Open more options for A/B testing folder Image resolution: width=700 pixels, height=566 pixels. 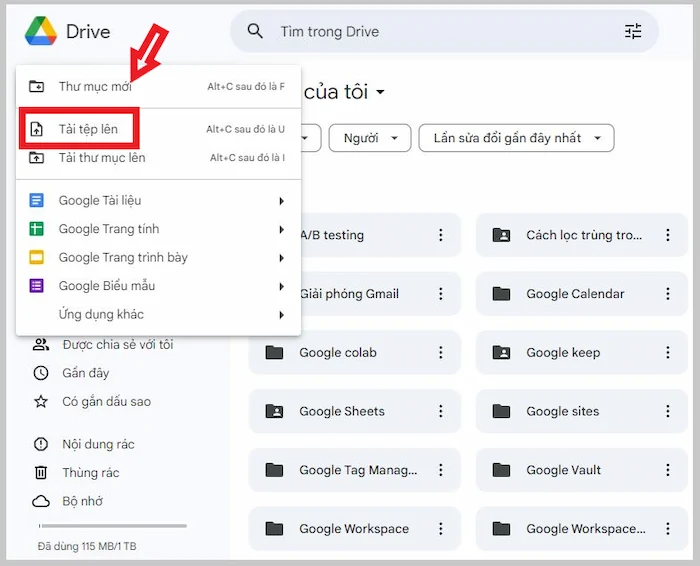click(441, 235)
